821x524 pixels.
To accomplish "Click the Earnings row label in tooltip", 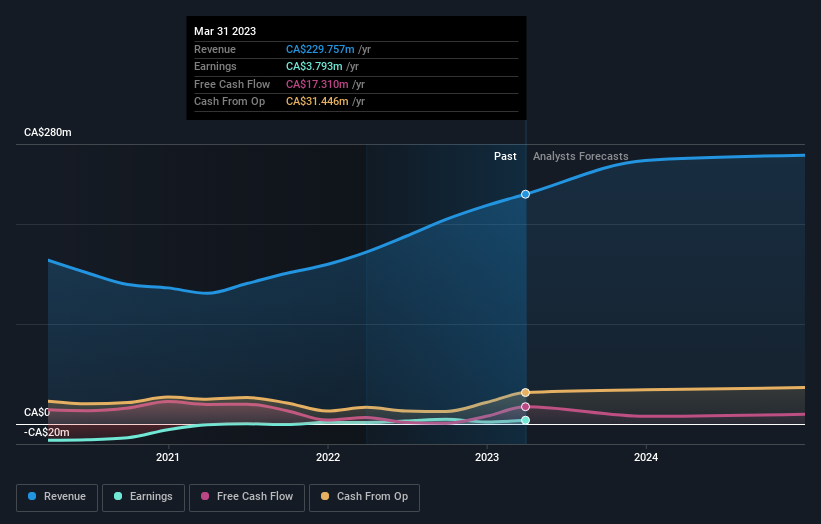I will [x=215, y=66].
